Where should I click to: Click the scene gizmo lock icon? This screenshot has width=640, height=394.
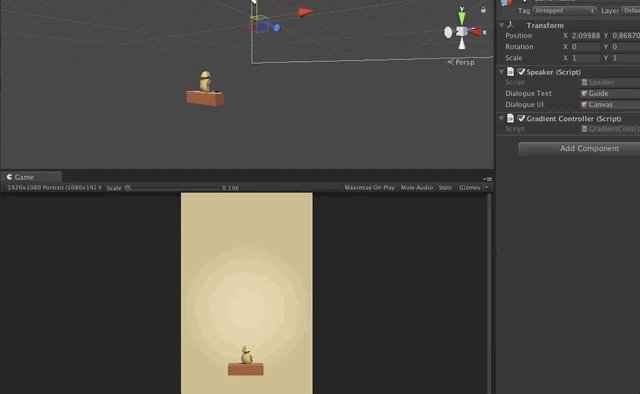point(483,10)
